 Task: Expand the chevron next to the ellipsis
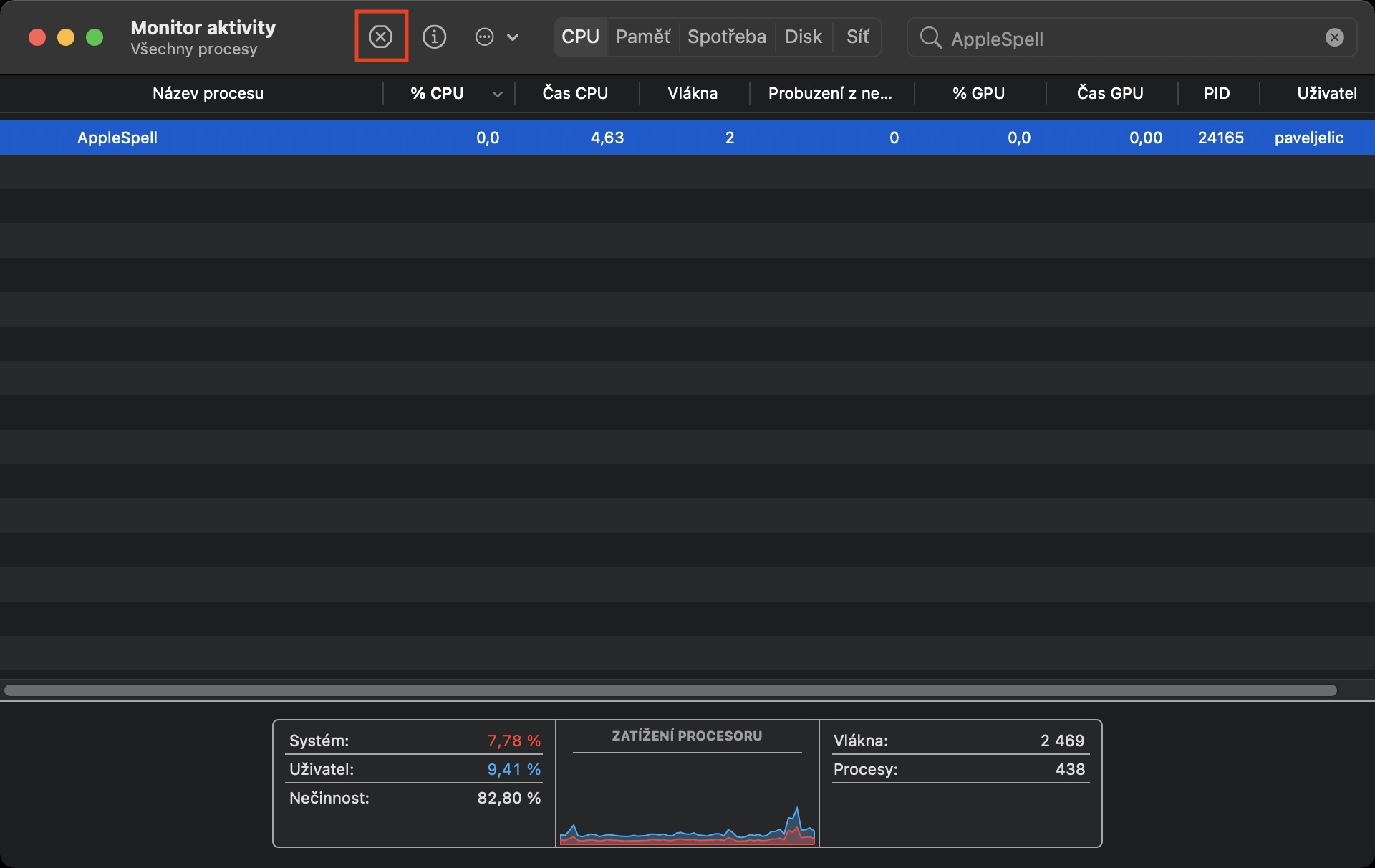tap(513, 37)
